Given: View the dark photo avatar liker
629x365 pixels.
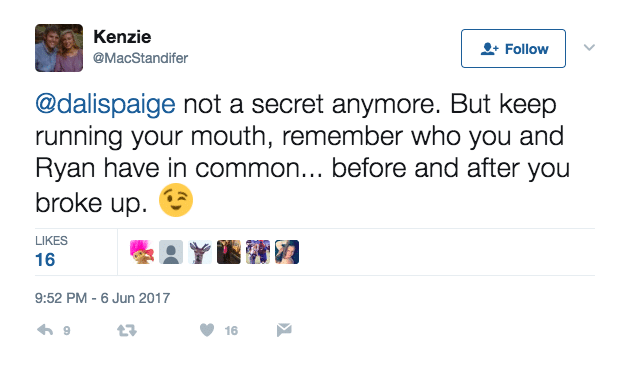Looking at the screenshot, I should click(x=229, y=252).
